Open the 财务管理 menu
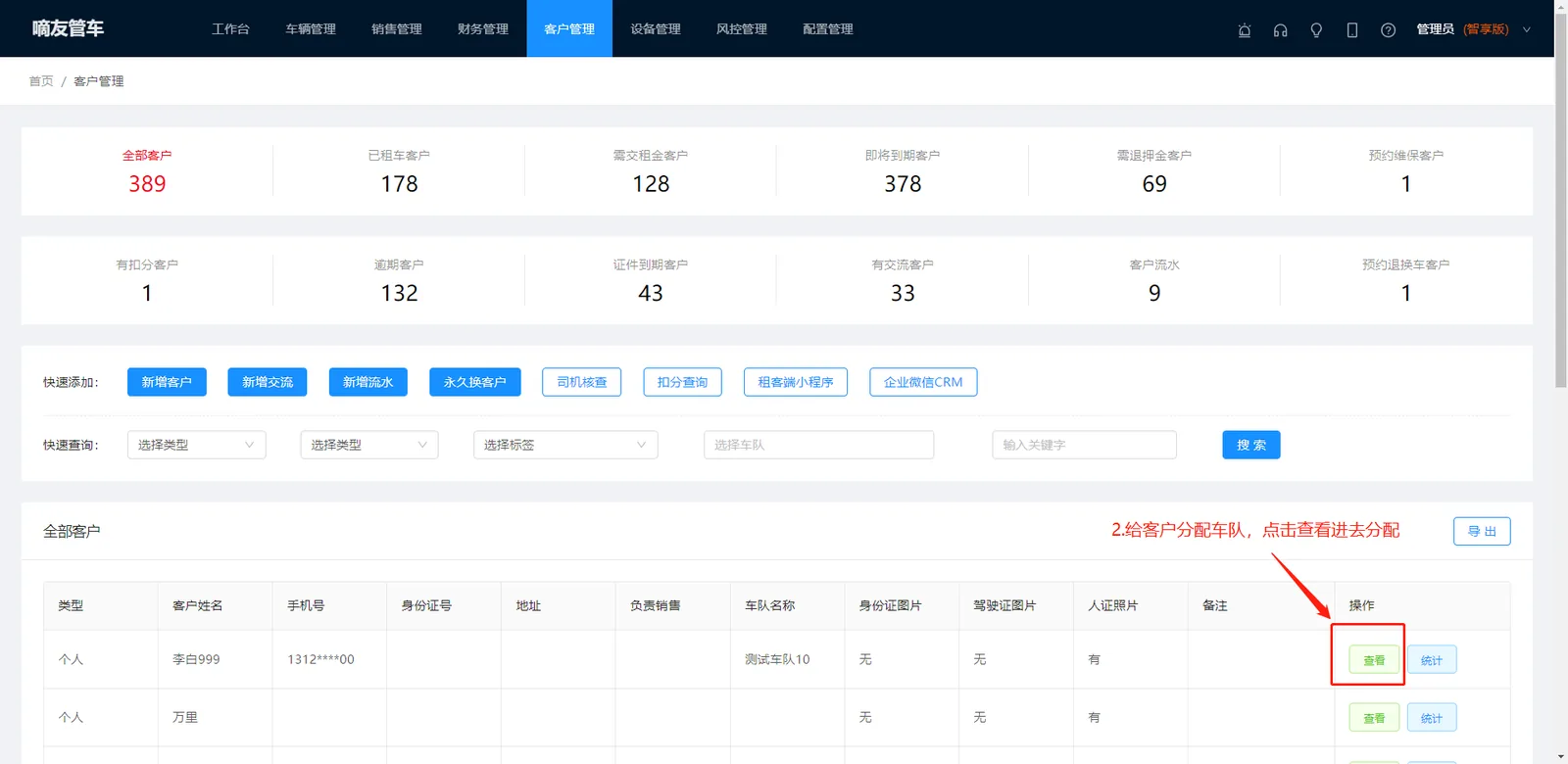This screenshot has height=764, width=1568. [x=483, y=28]
